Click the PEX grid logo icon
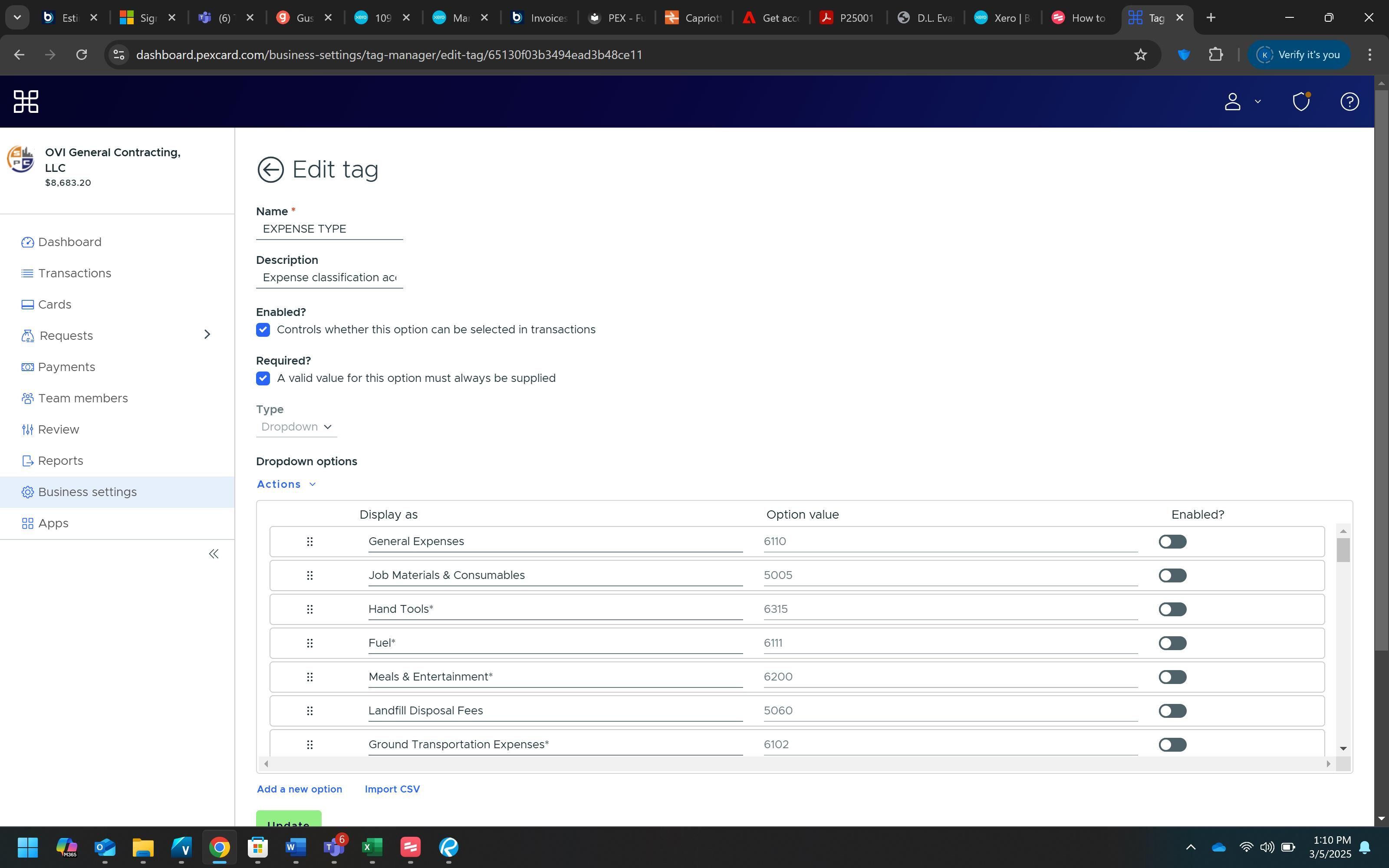 [26, 102]
